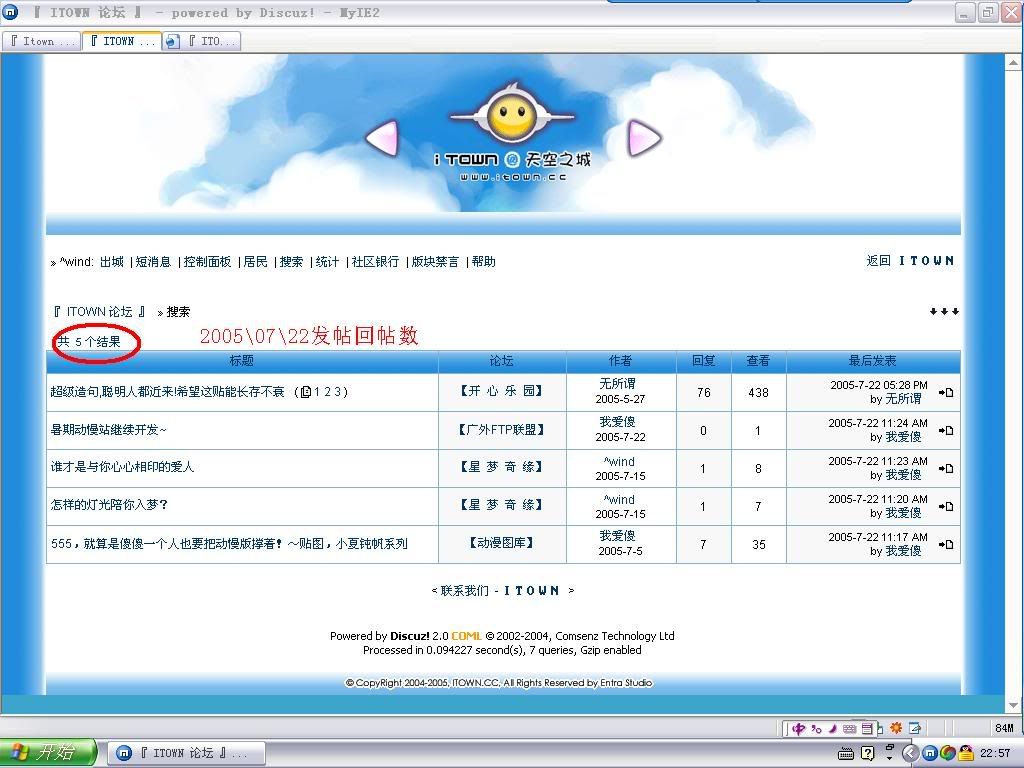This screenshot has width=1024, height=768.
Task: Click the 开始 Start button
Action: point(48,753)
